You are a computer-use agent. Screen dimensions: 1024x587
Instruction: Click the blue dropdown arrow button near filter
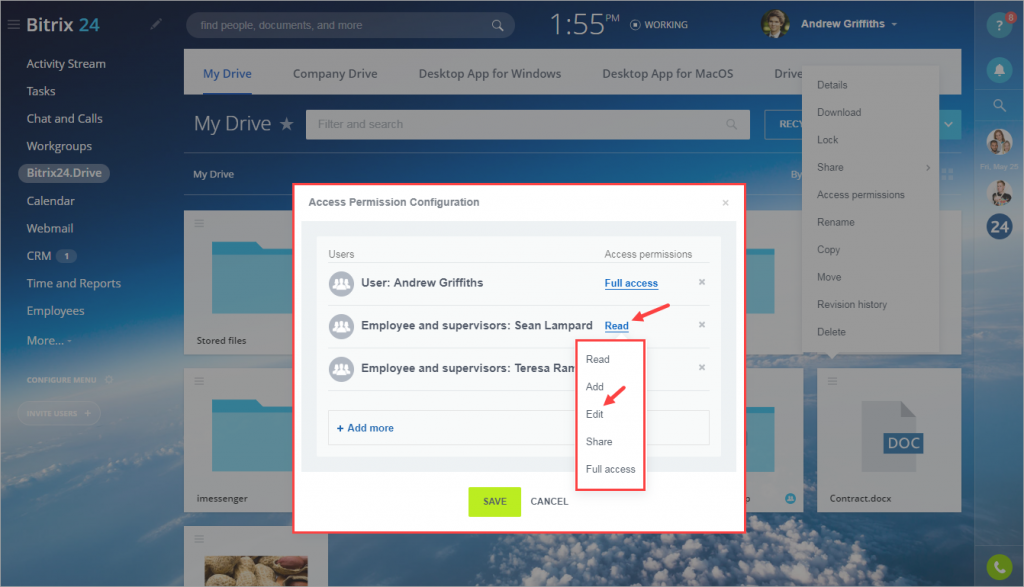(x=948, y=124)
